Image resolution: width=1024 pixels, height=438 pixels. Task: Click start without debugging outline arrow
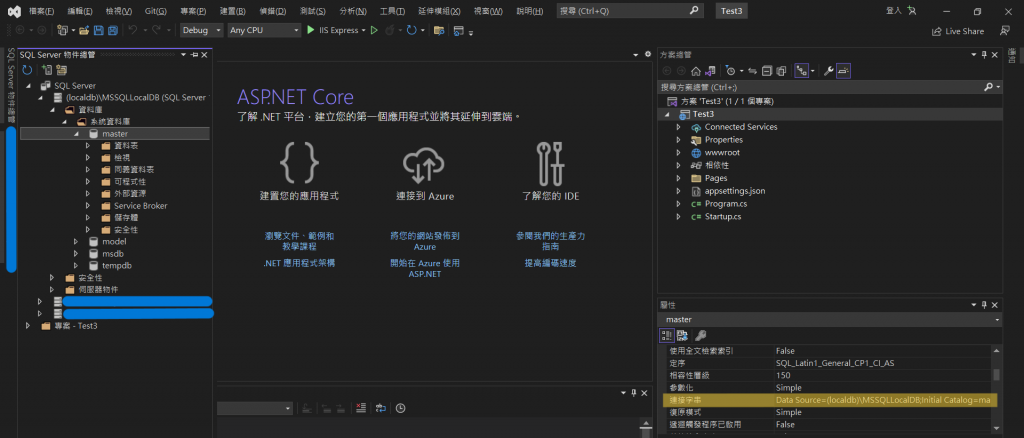point(374,30)
